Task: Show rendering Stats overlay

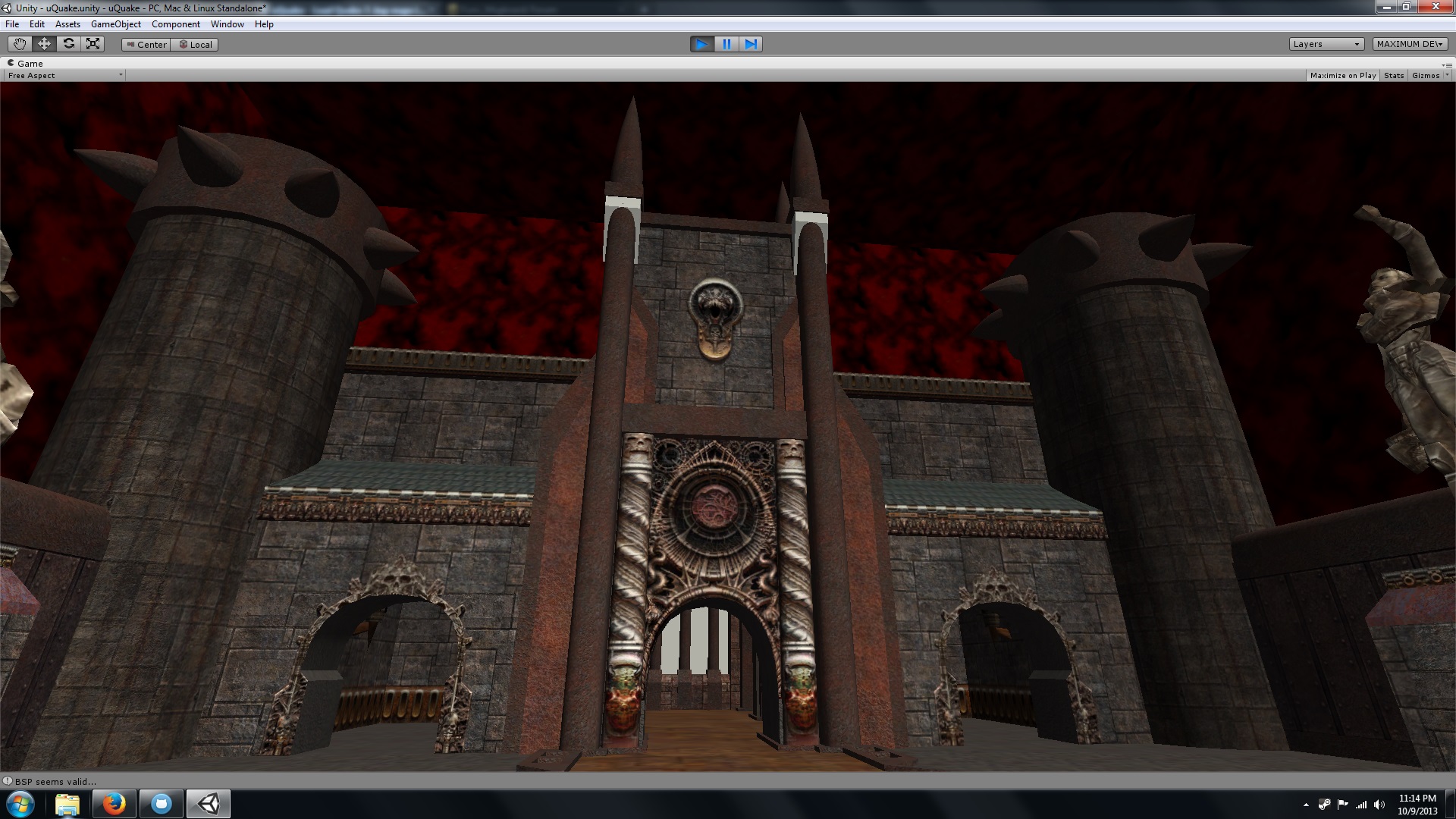Action: [1394, 75]
